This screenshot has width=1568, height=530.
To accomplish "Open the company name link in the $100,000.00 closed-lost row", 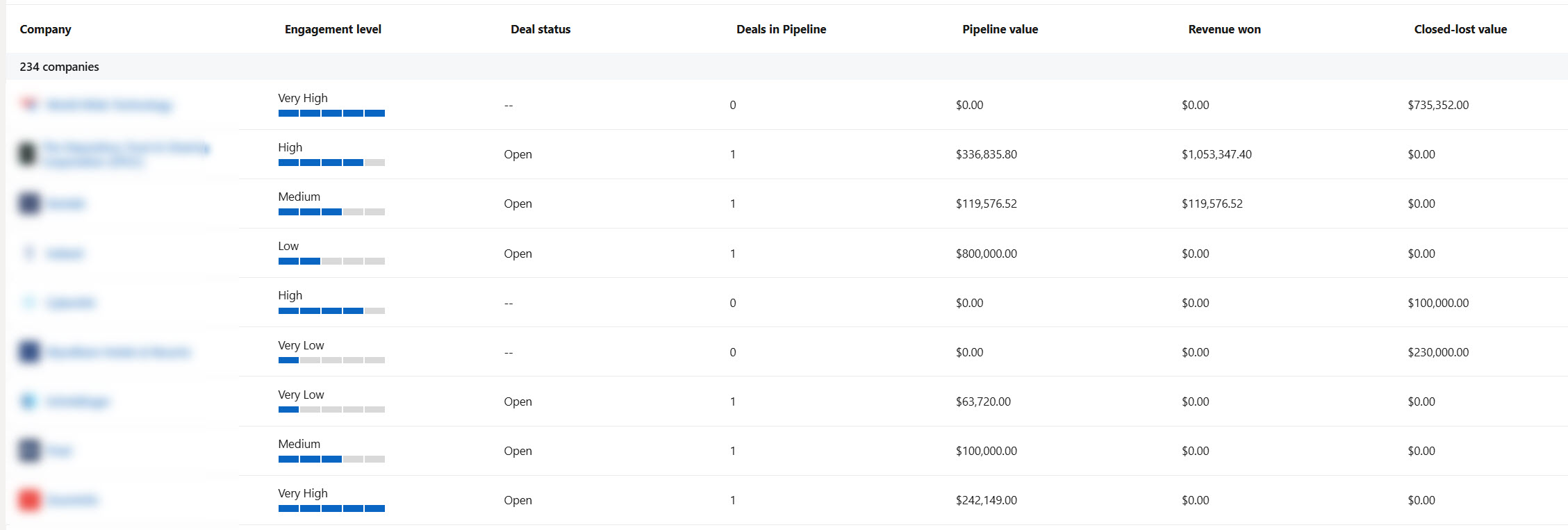I will [70, 303].
